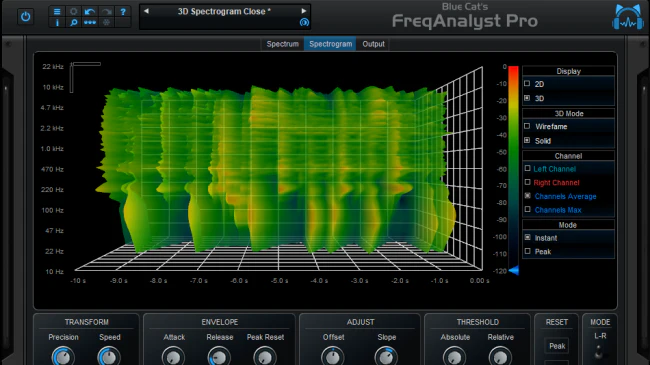The height and width of the screenshot is (365, 650).
Task: Load the previous preset with left arrow
Action: (146, 11)
